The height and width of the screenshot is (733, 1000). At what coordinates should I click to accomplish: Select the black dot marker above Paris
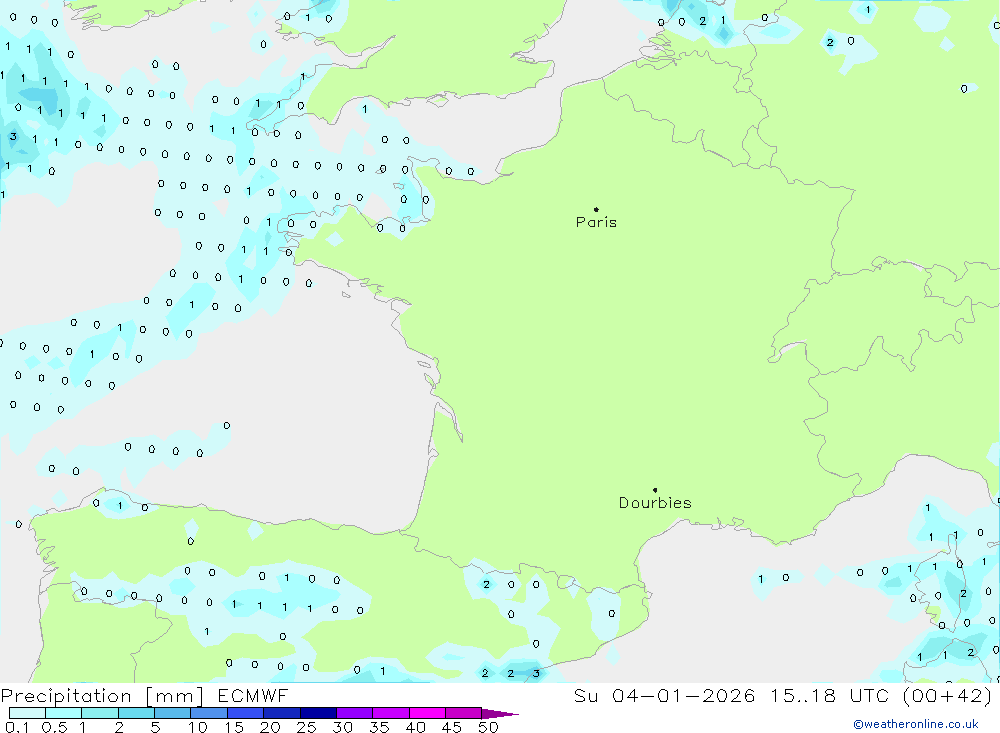pos(596,209)
